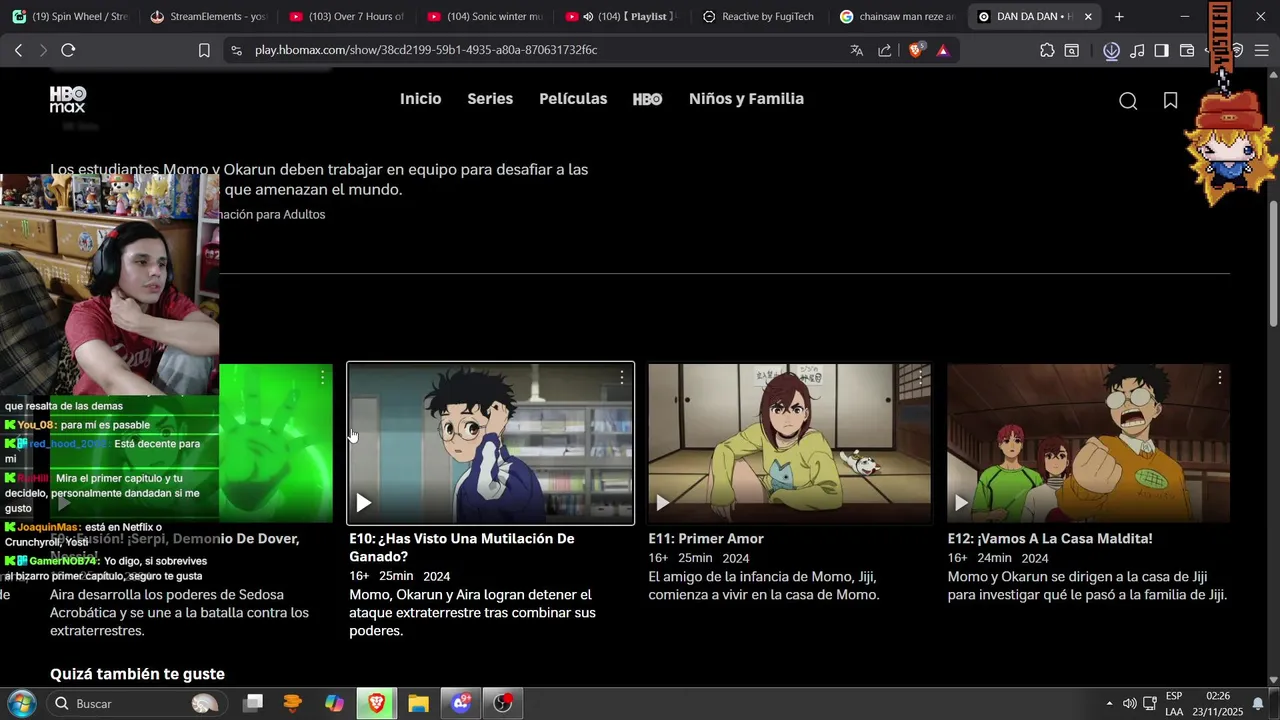Open options dots on green episode card
This screenshot has width=1280, height=720.
(322, 377)
